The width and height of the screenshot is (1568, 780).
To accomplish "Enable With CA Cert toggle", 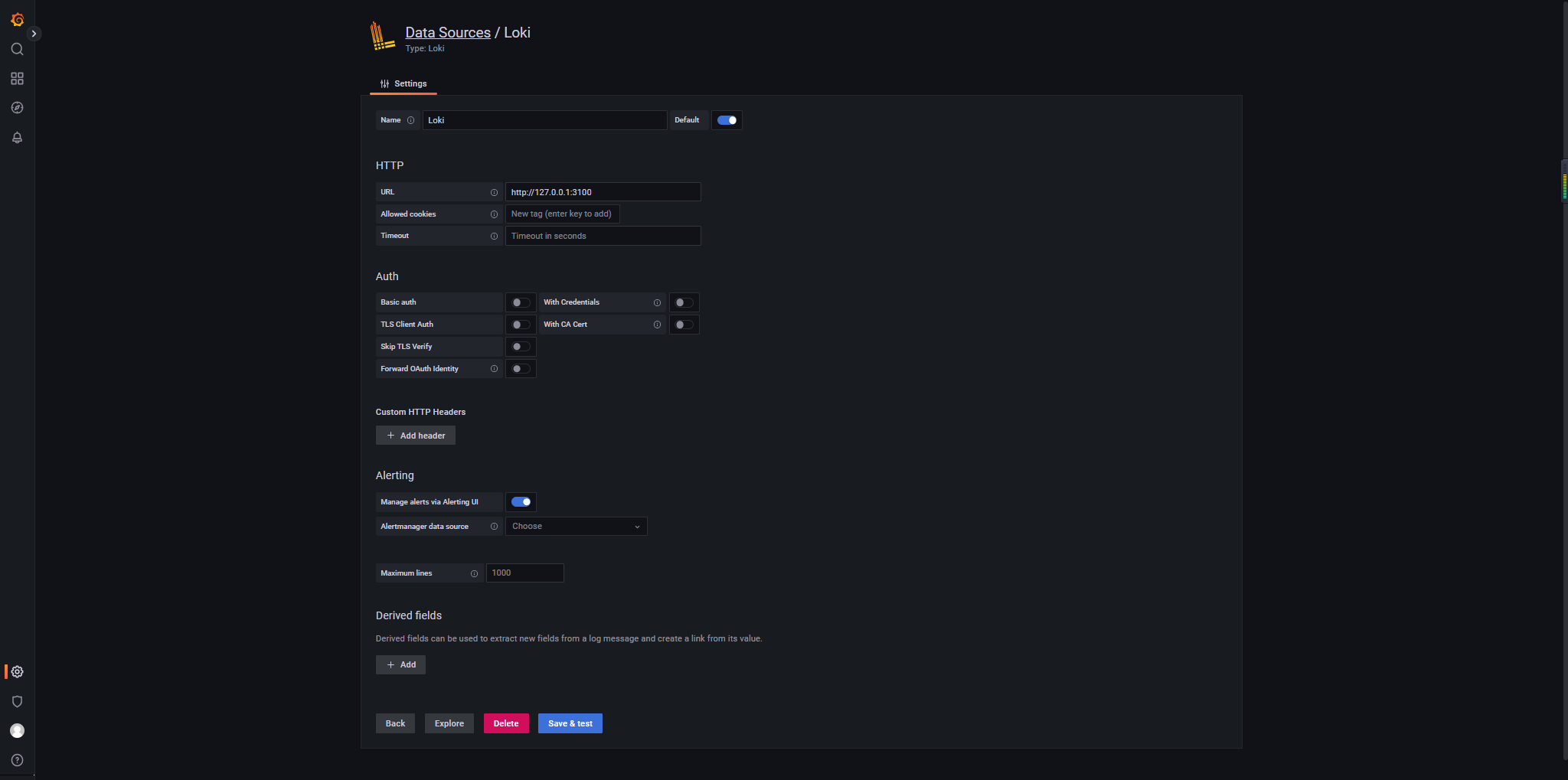I will 684,325.
